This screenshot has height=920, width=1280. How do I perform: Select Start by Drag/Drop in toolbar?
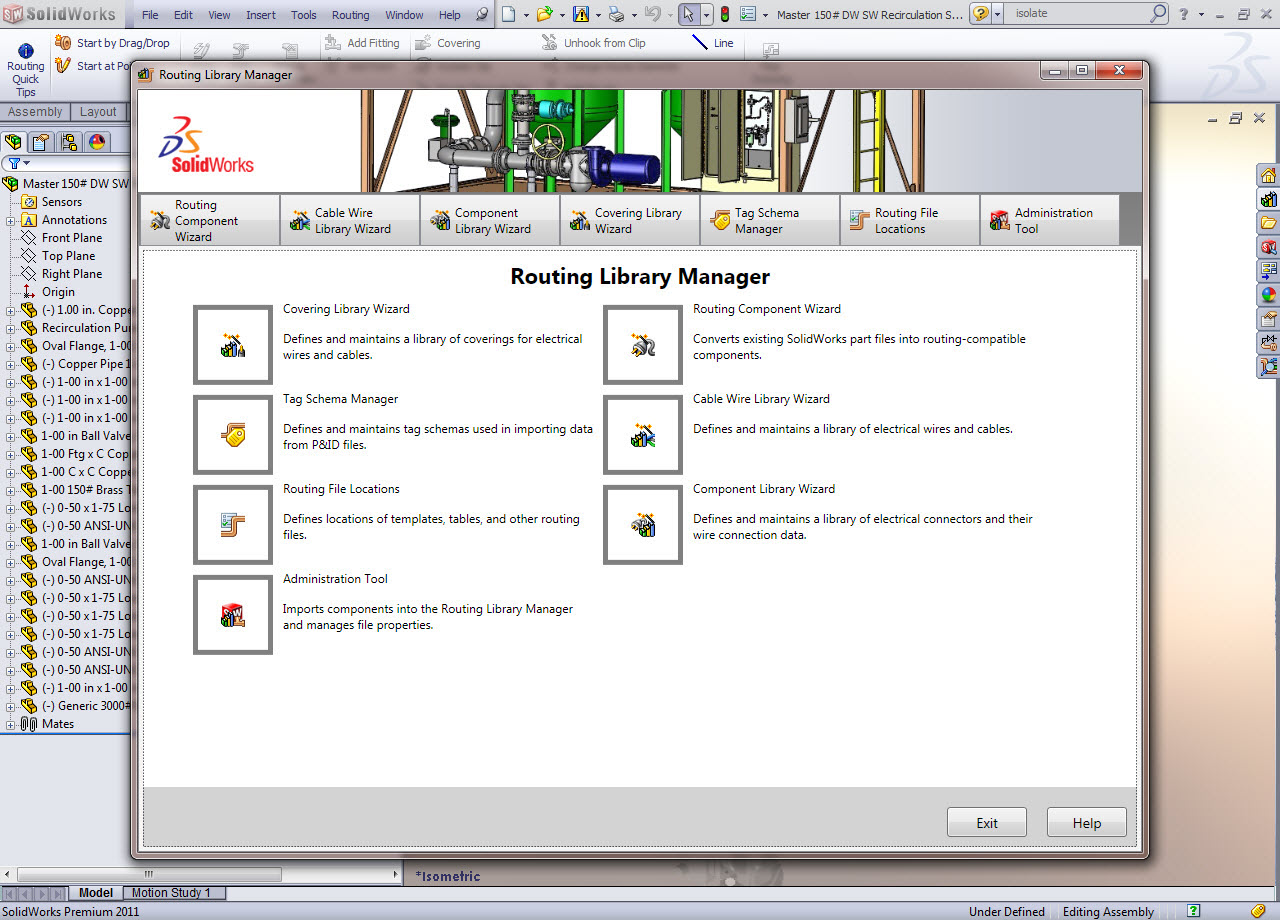point(113,43)
